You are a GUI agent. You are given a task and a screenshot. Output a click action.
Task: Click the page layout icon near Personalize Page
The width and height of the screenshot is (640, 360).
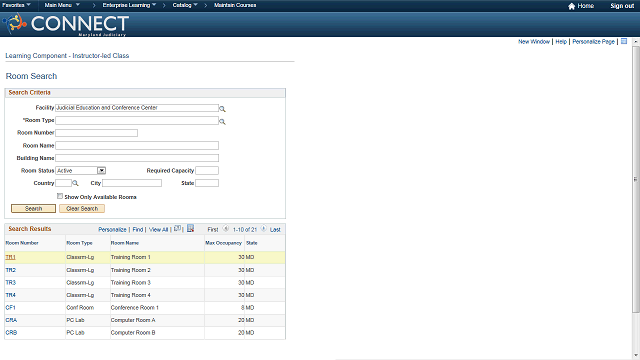tap(624, 41)
